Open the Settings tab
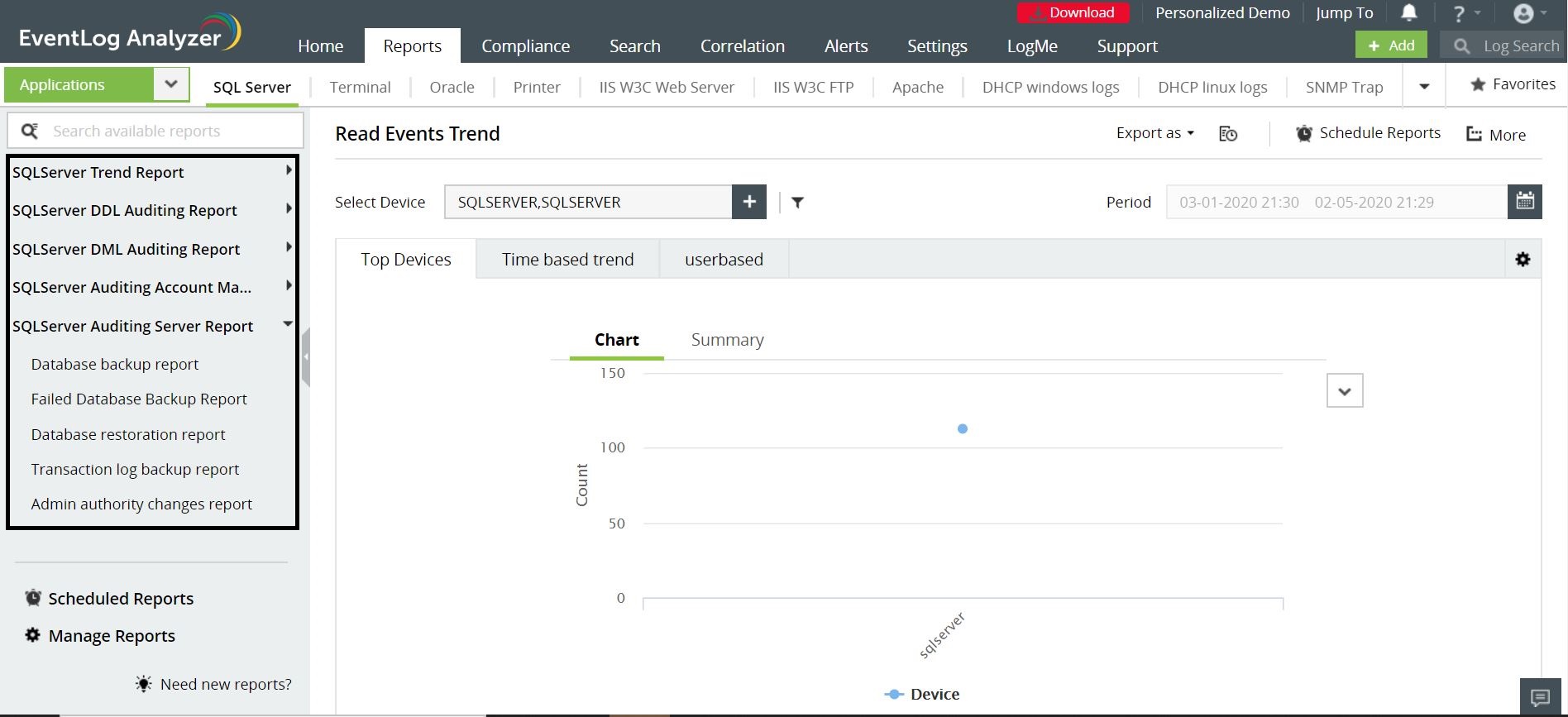This screenshot has height=717, width=1568. coord(936,46)
